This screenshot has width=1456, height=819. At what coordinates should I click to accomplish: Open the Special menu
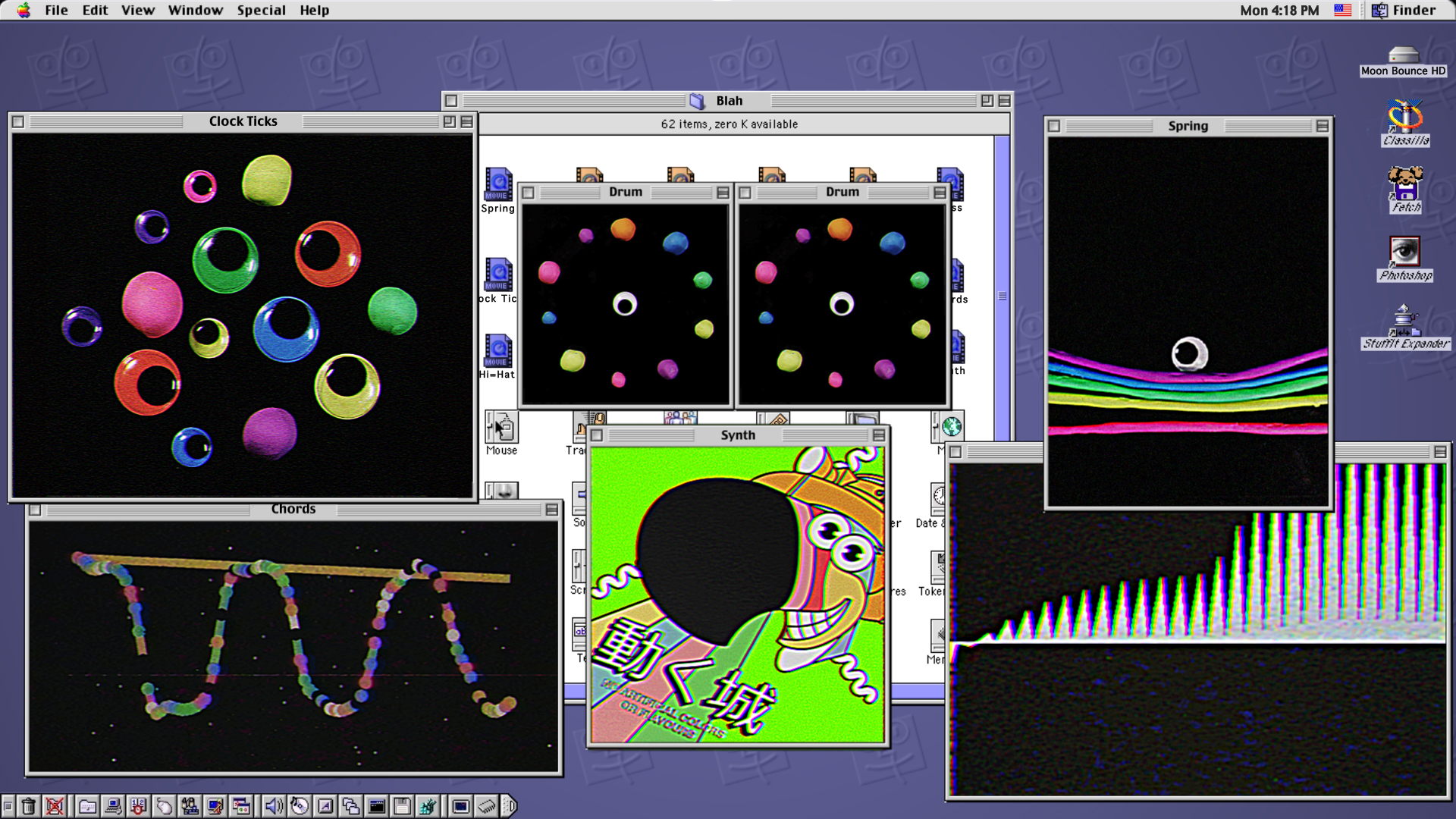pyautogui.click(x=261, y=10)
